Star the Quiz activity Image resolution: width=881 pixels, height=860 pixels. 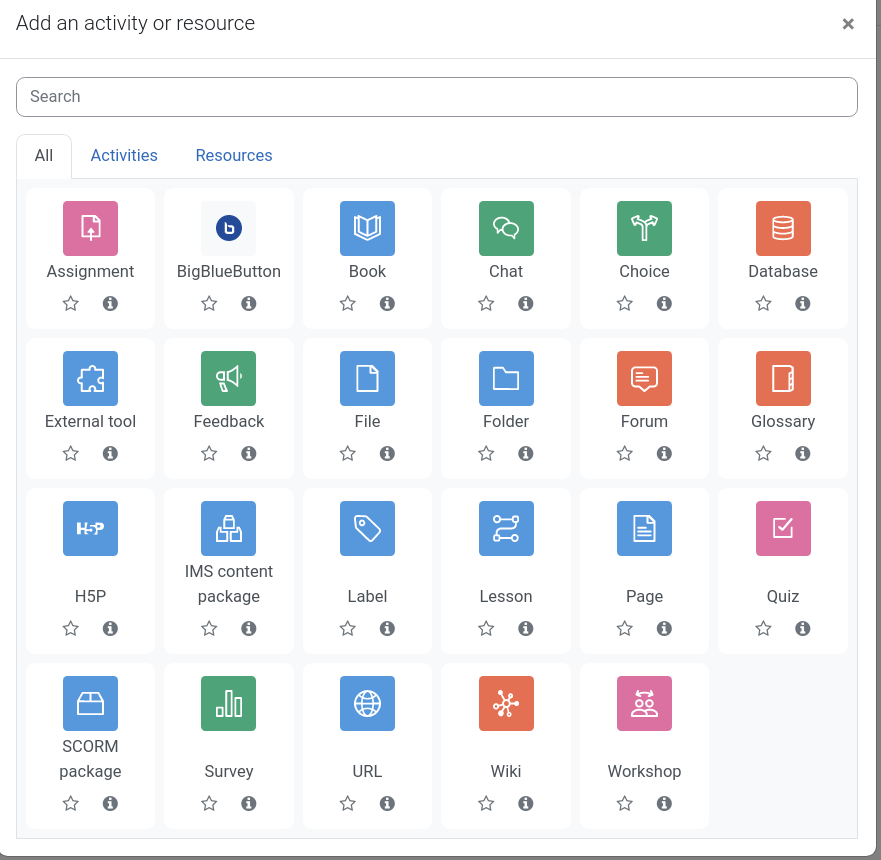point(763,628)
